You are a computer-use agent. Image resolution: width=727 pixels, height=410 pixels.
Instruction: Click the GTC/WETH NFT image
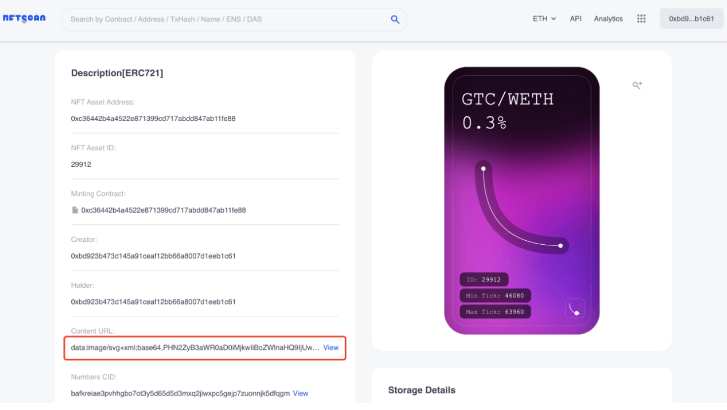[522, 200]
